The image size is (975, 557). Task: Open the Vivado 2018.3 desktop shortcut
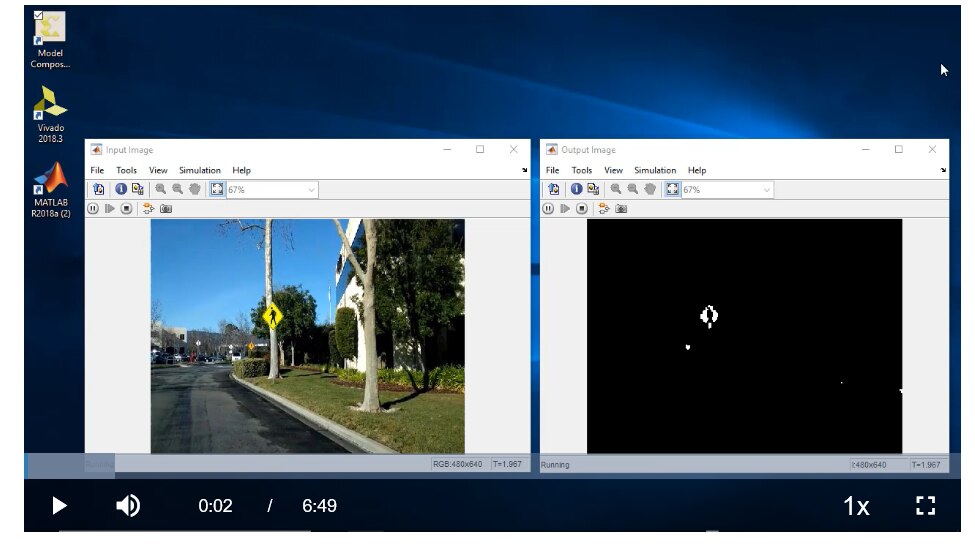(50, 114)
